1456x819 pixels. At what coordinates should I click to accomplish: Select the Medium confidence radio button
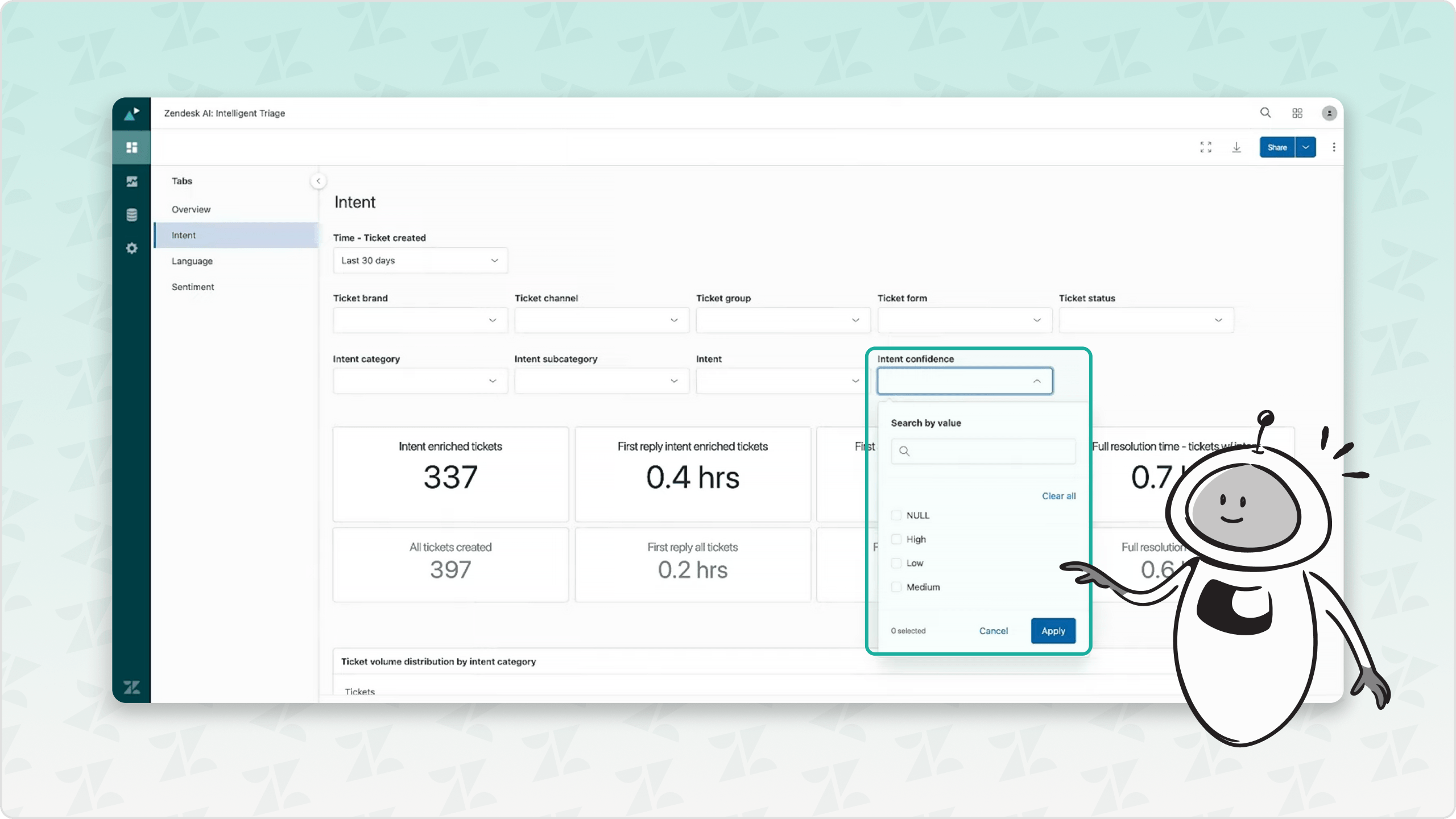click(x=896, y=587)
